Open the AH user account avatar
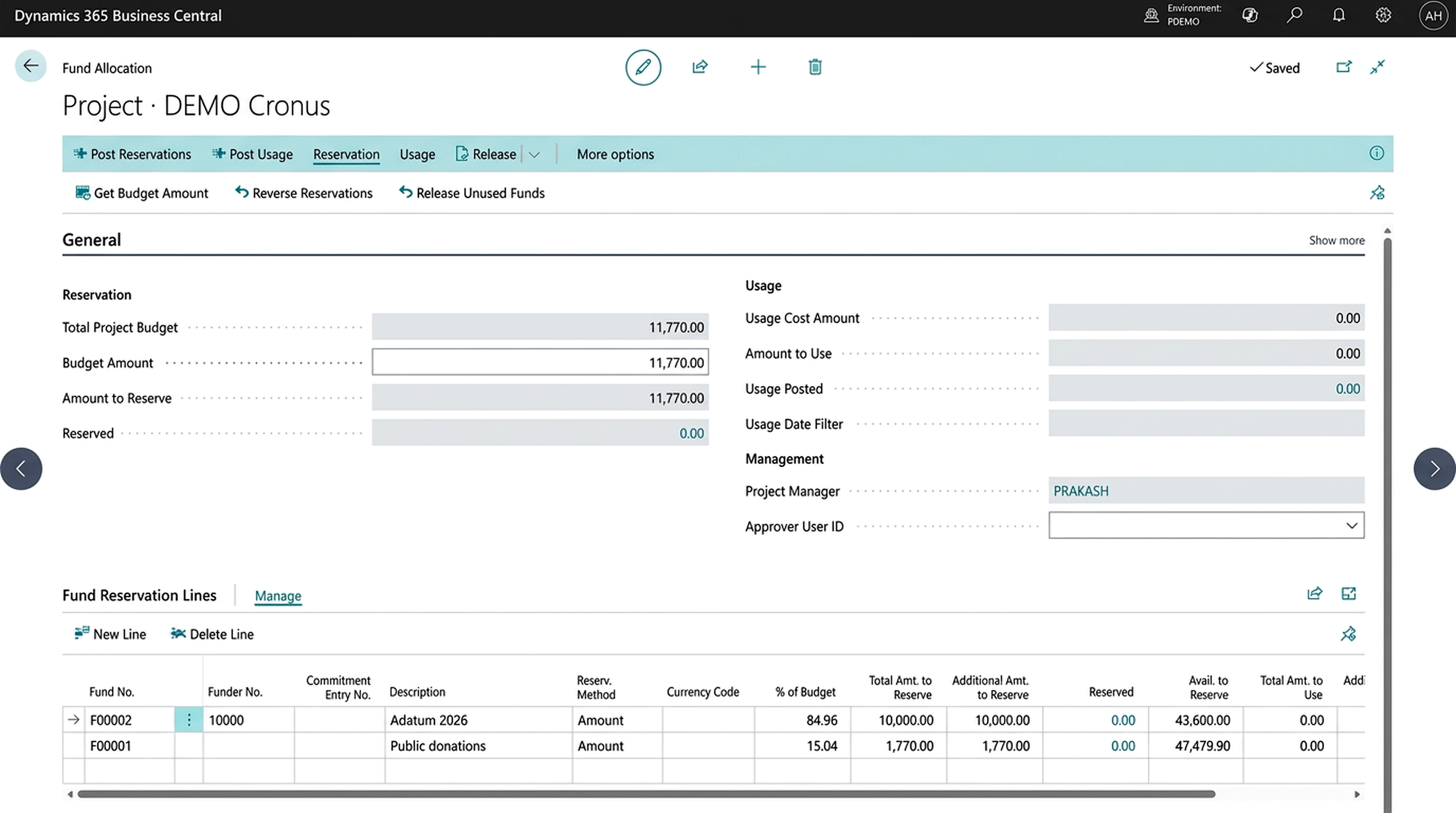This screenshot has width=1456, height=813. pyautogui.click(x=1433, y=16)
